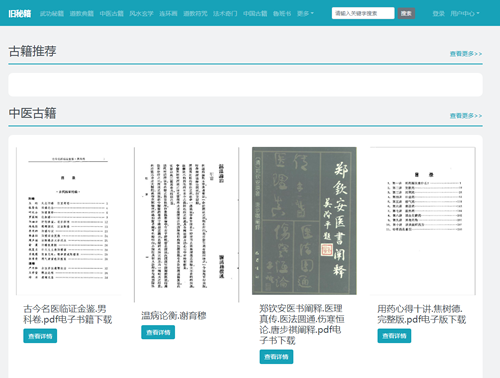The image size is (500, 378).
Task: Expand the 更多 dropdown menu
Action: [x=305, y=14]
